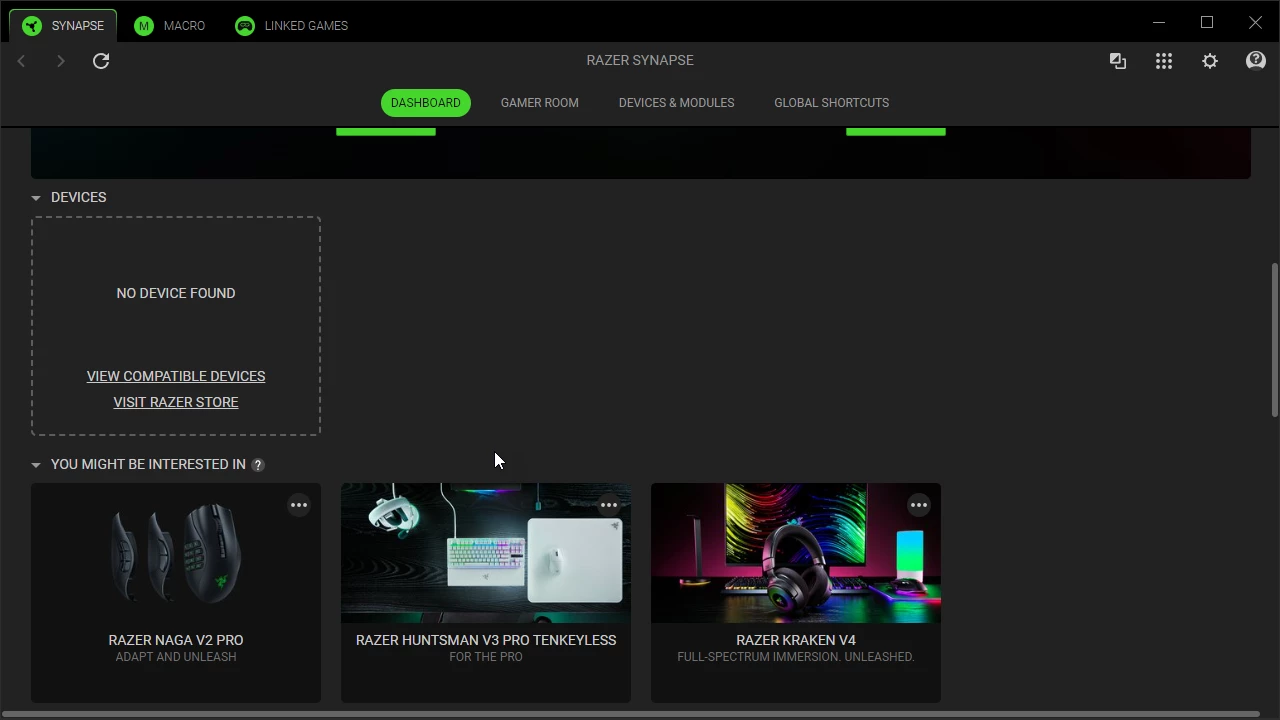The width and height of the screenshot is (1280, 720).
Task: Switch to the Gamer Room tab
Action: 540,103
